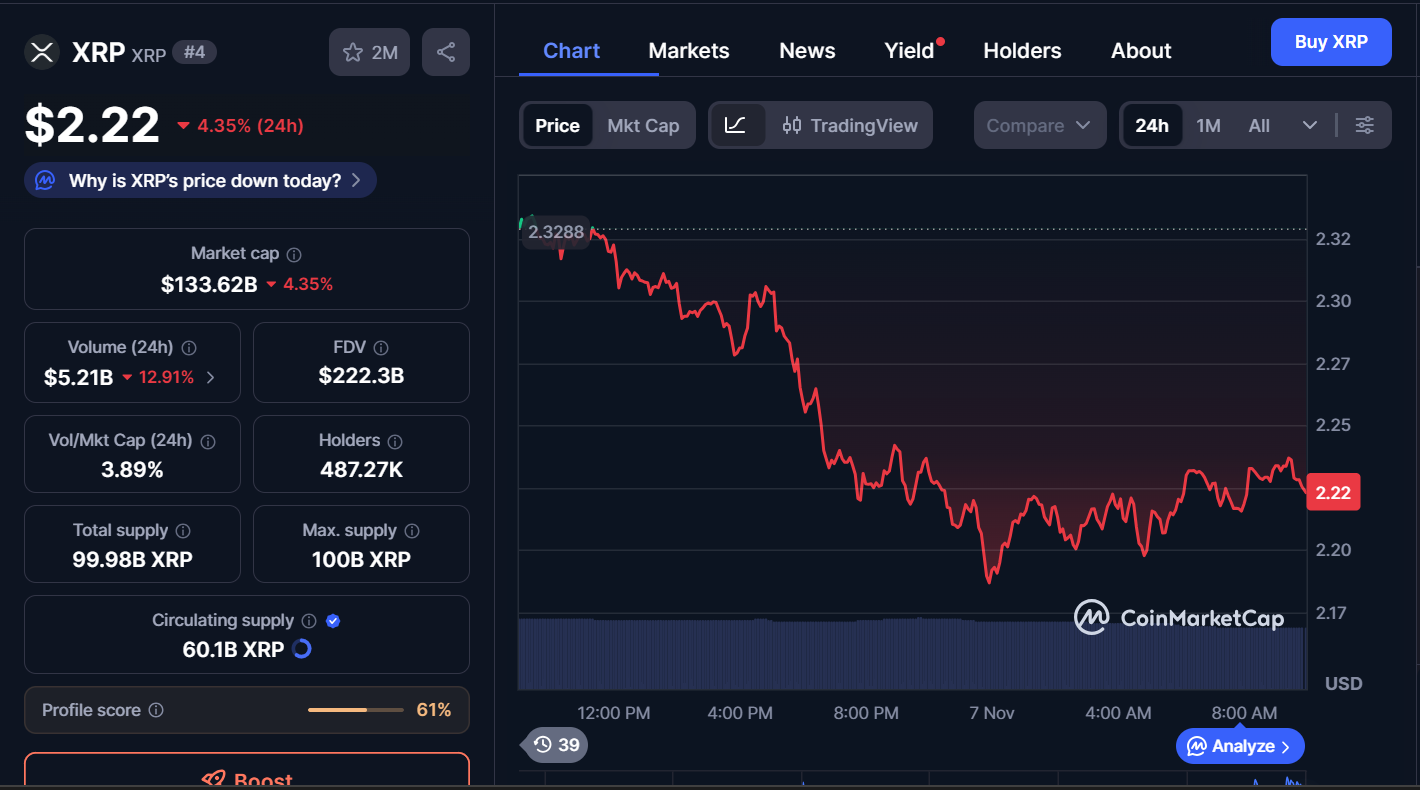Click the share icon button
Image resolution: width=1420 pixels, height=790 pixels.
(x=446, y=52)
